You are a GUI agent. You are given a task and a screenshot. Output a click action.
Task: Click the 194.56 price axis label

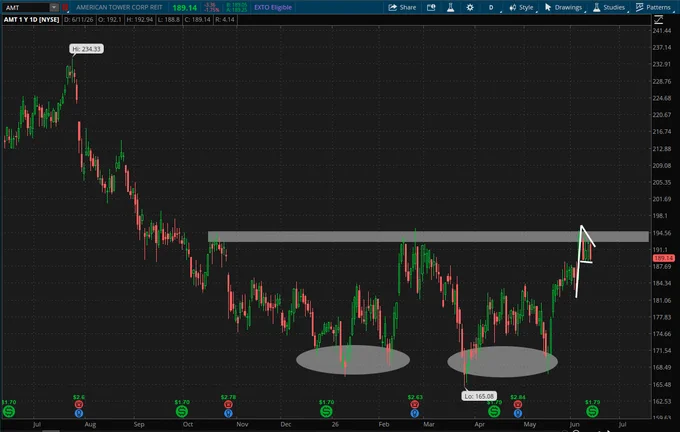[661, 233]
